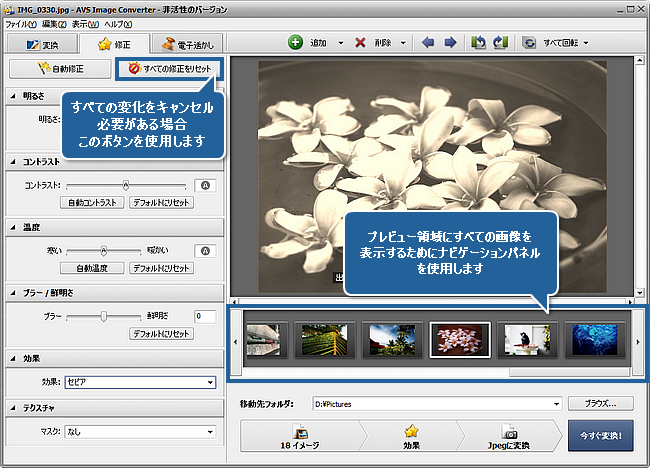Click the Rotate All (すべて回転) icon
The height and width of the screenshot is (468, 650).
[x=529, y=43]
